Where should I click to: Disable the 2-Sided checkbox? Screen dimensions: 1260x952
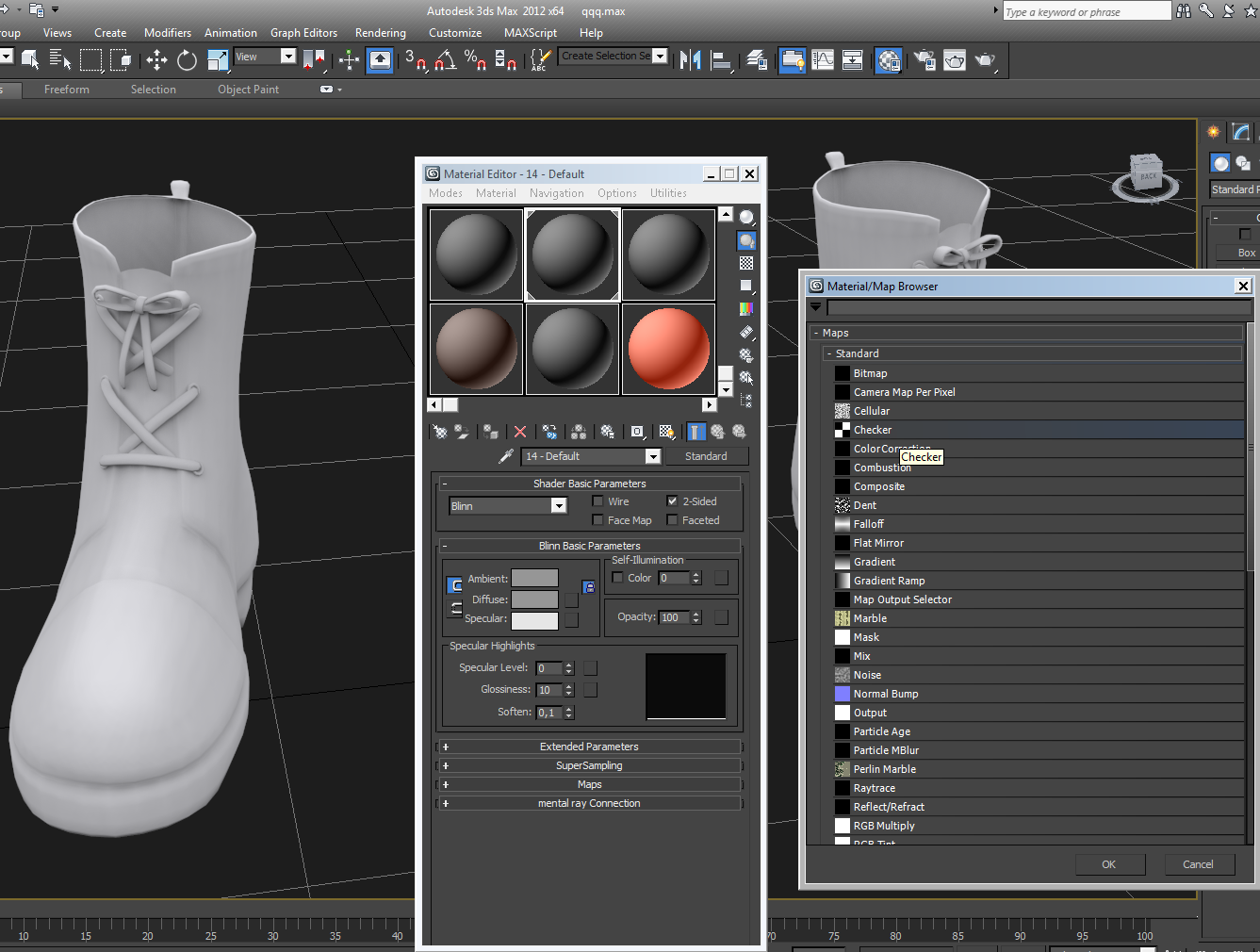click(x=672, y=501)
